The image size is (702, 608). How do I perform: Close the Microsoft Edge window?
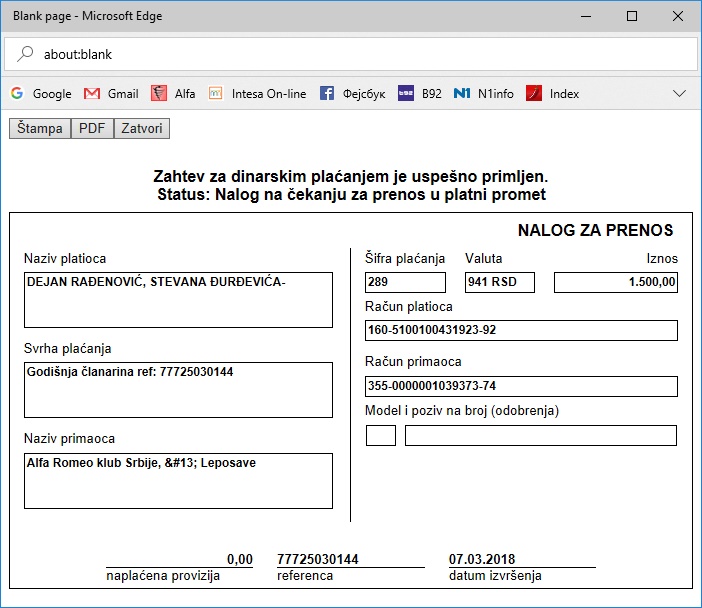click(678, 16)
